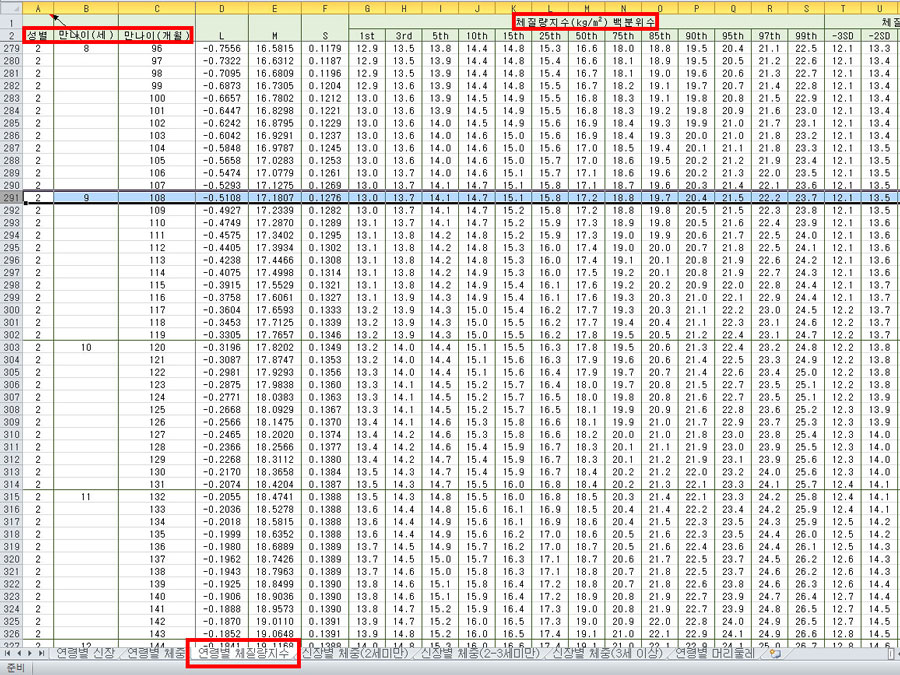Open the 연령별 머리둘레 sheet tab
The width and height of the screenshot is (900, 675).
pos(714,653)
